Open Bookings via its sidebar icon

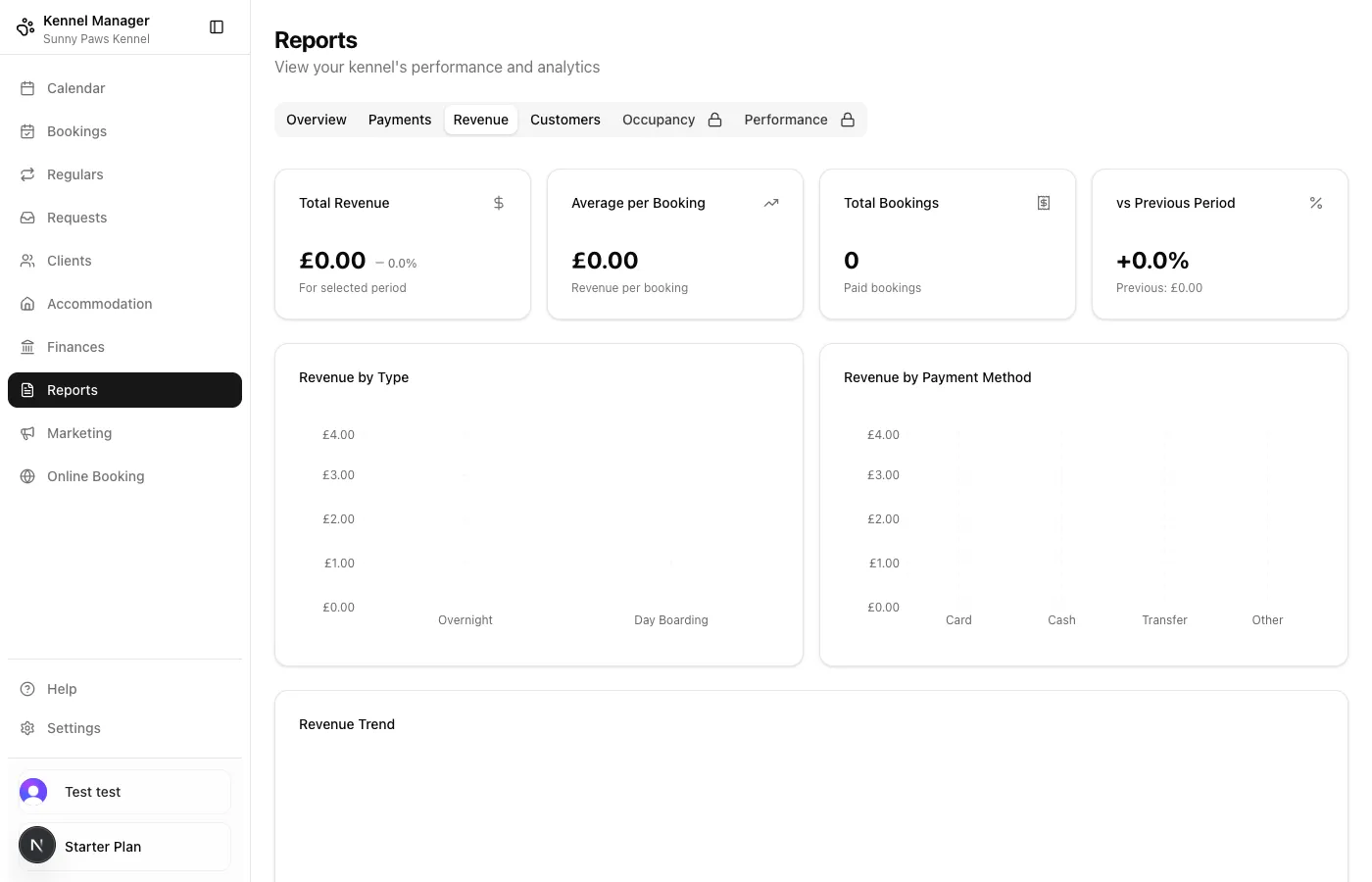coord(29,131)
